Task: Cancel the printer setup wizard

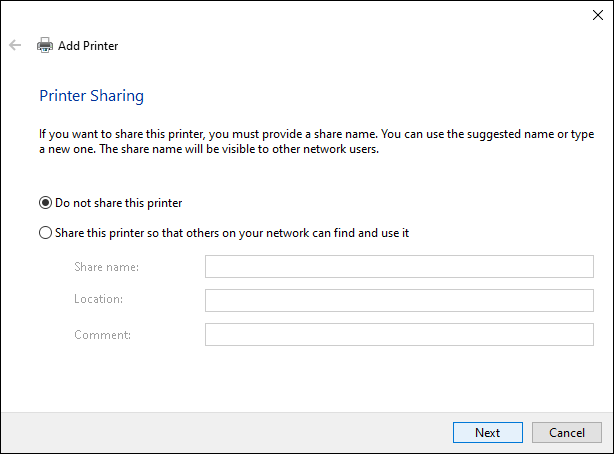Action: click(567, 432)
